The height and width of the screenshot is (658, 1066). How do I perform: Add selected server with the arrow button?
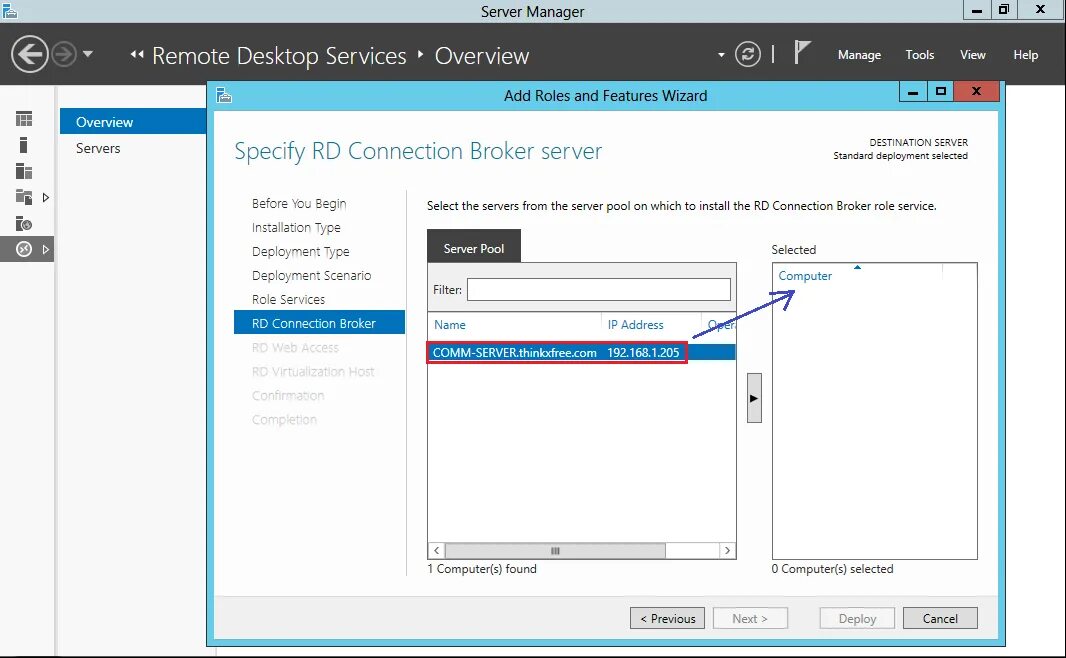pos(754,398)
